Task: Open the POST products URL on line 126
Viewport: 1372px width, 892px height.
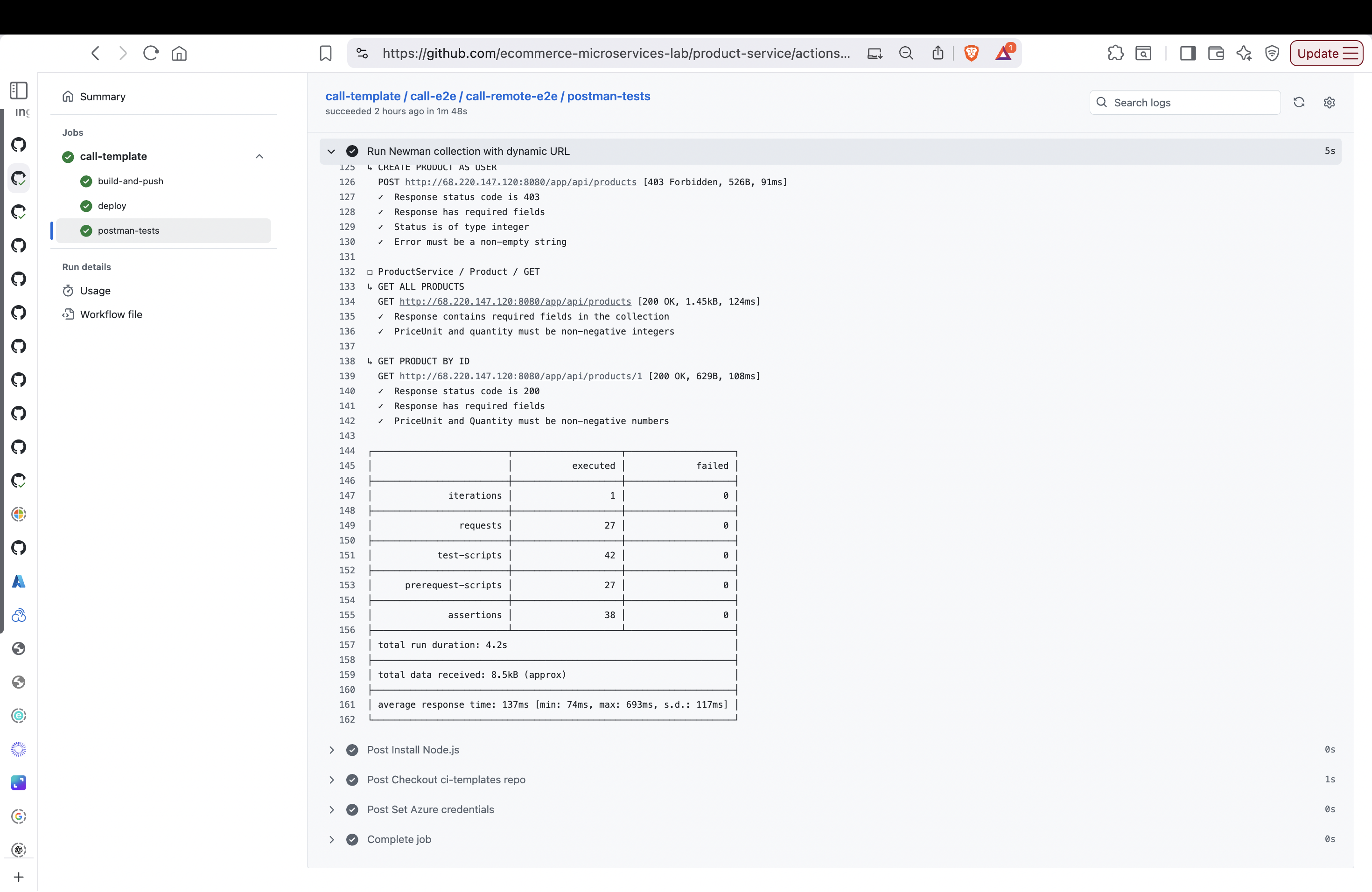Action: click(520, 182)
